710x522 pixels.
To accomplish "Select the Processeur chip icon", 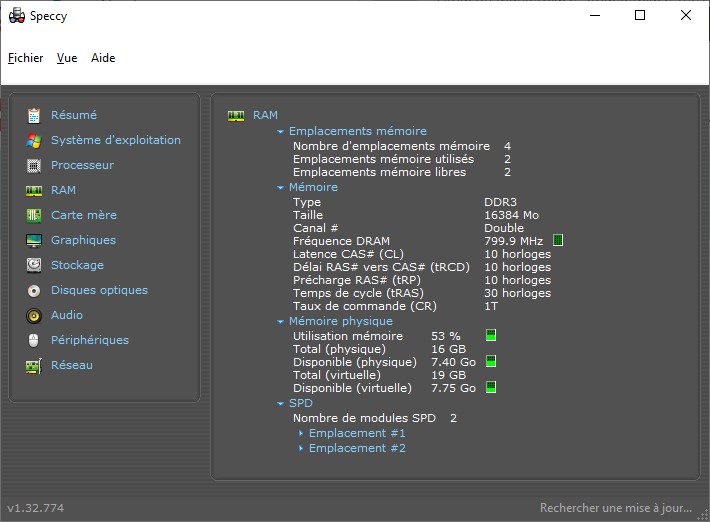I will click(x=34, y=165).
